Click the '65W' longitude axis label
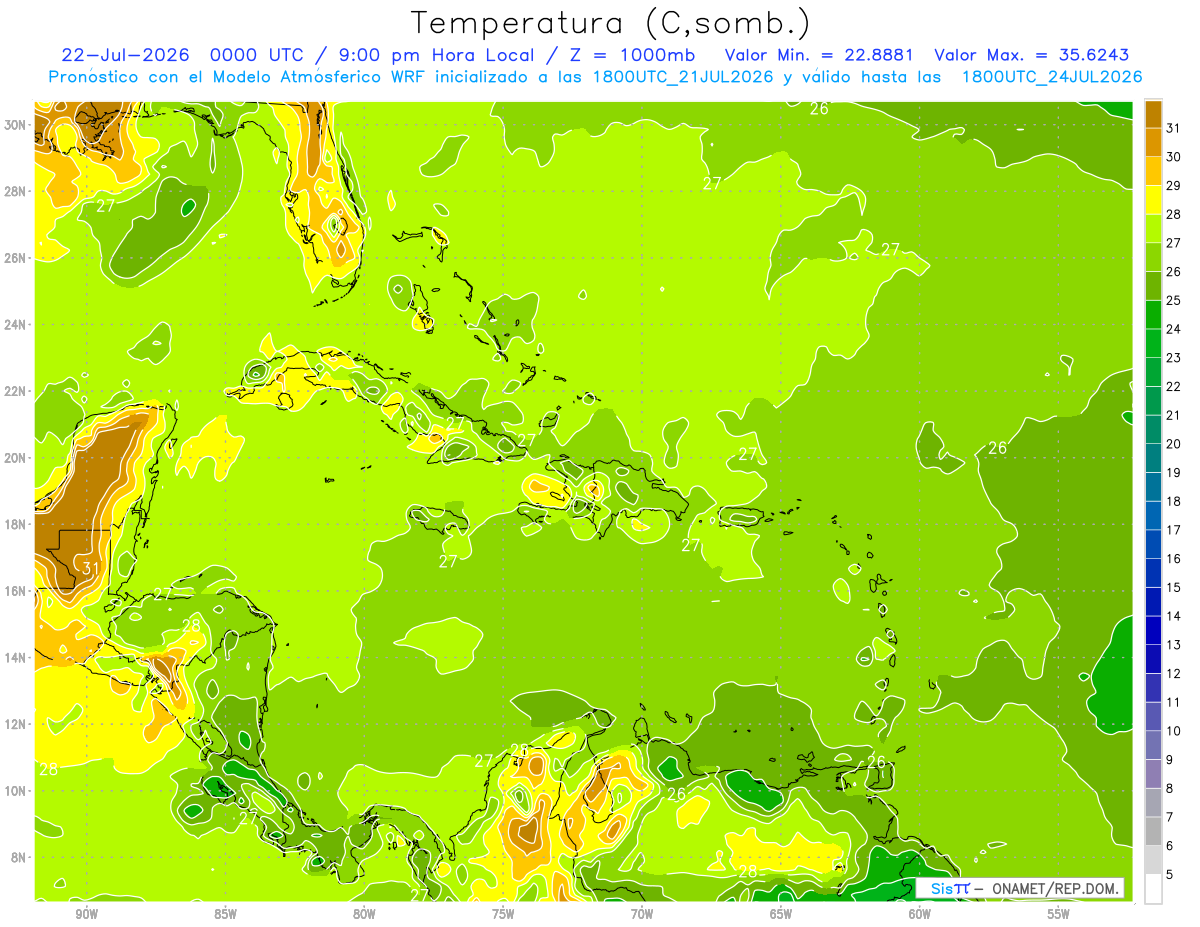 coord(781,913)
